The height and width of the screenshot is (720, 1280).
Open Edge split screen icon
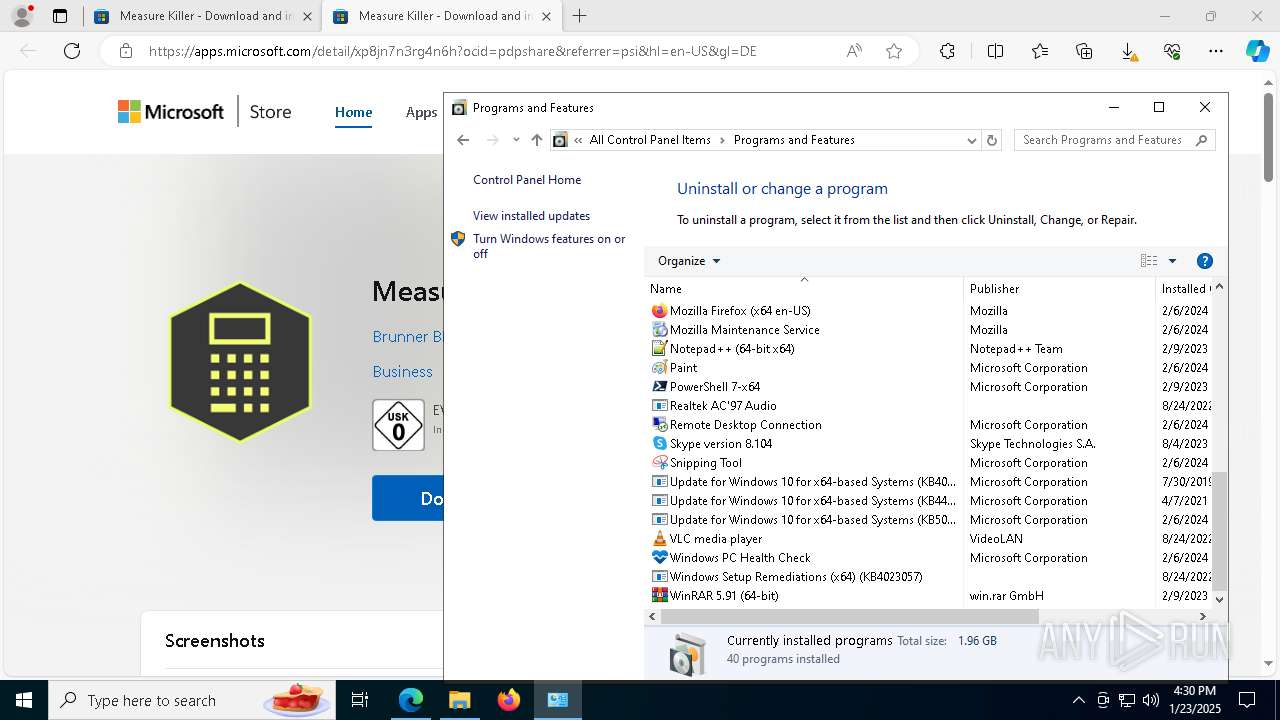(x=995, y=51)
